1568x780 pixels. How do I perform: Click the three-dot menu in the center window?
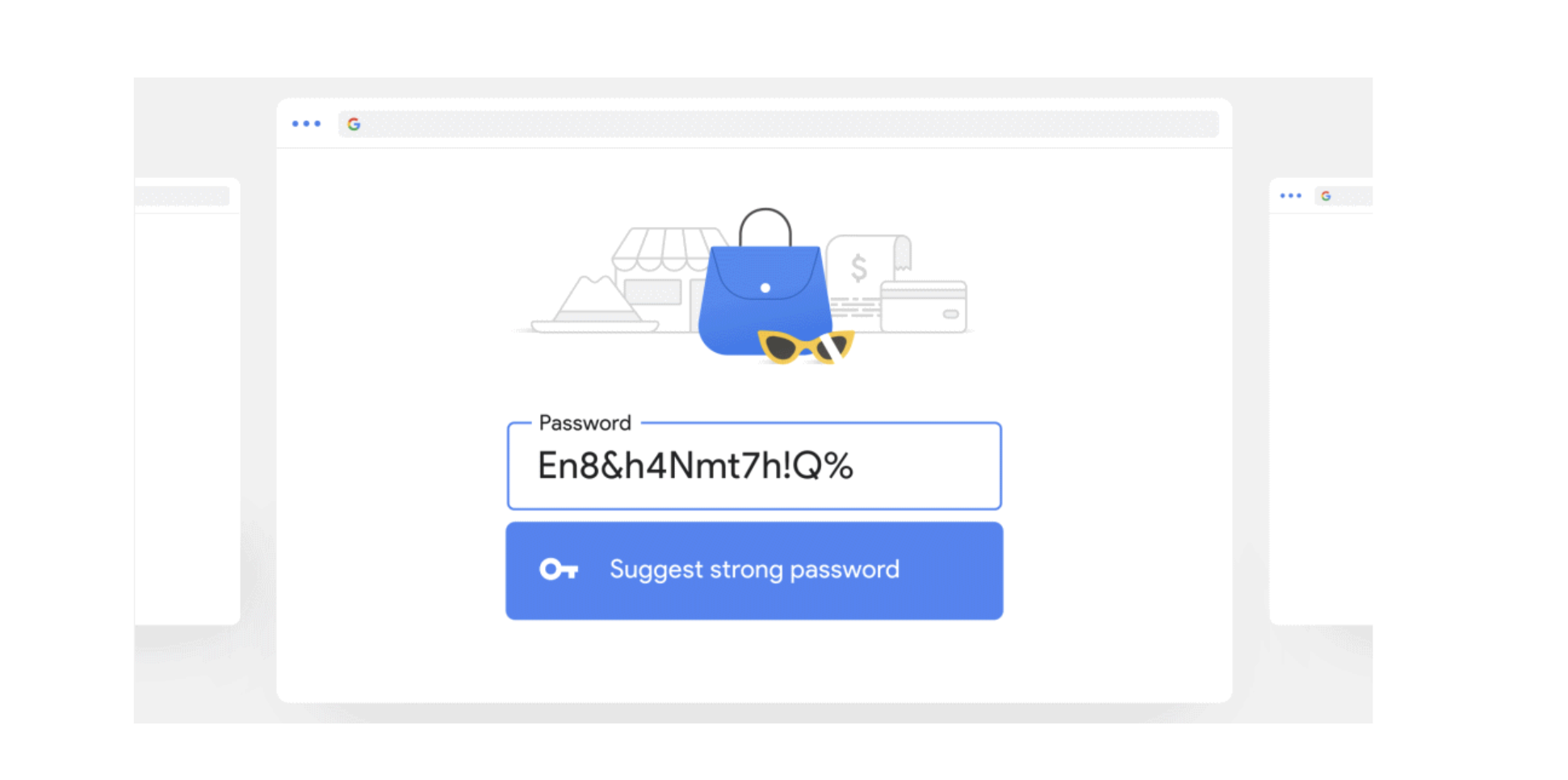coord(306,124)
